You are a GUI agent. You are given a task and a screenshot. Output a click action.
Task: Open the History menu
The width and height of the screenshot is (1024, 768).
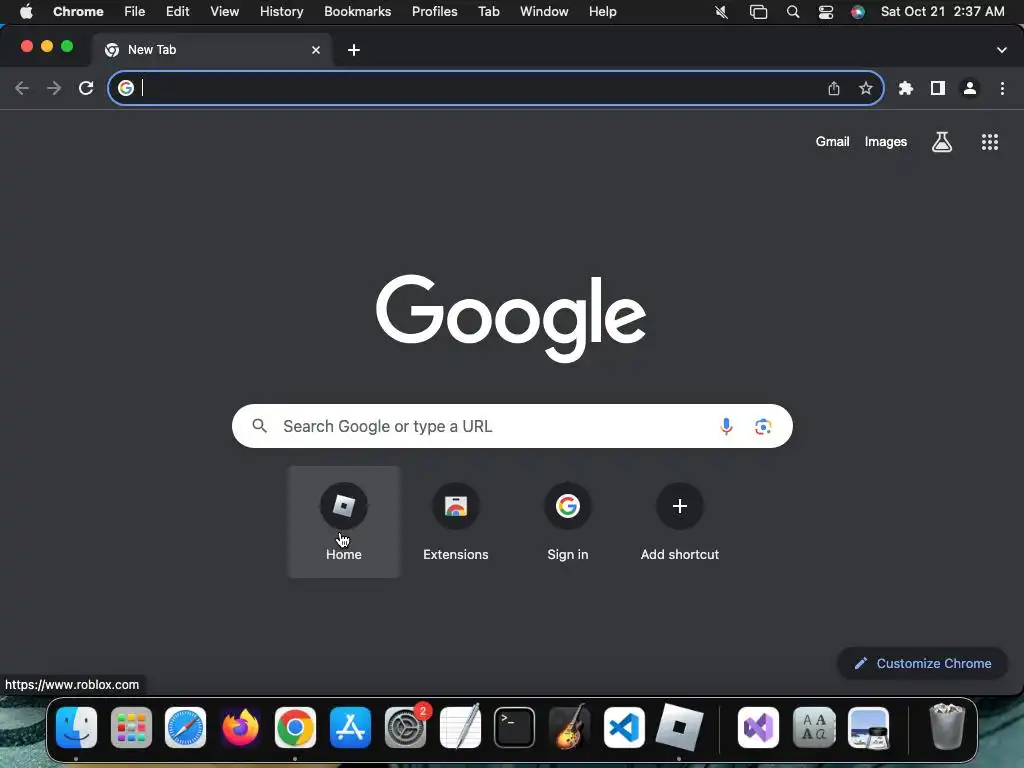pos(281,12)
